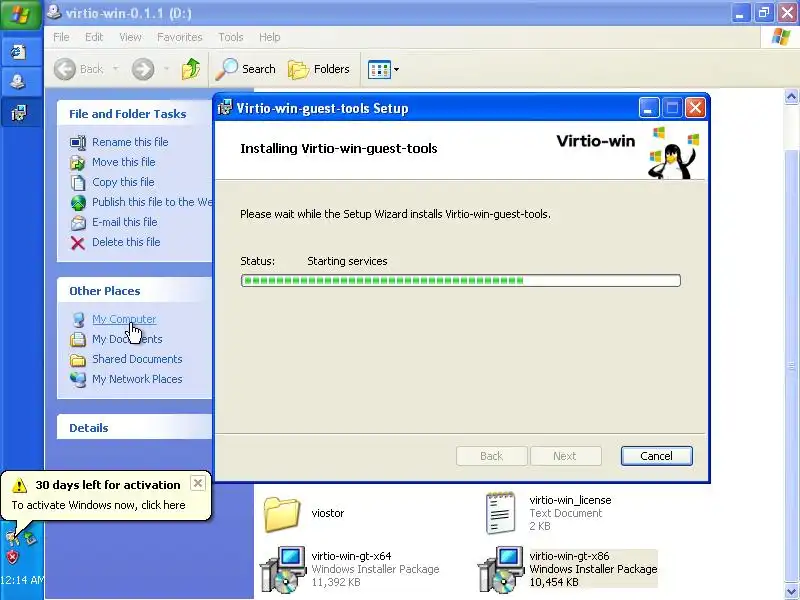This screenshot has width=800, height=600.
Task: Open the Search toolbar button
Action: coord(245,69)
